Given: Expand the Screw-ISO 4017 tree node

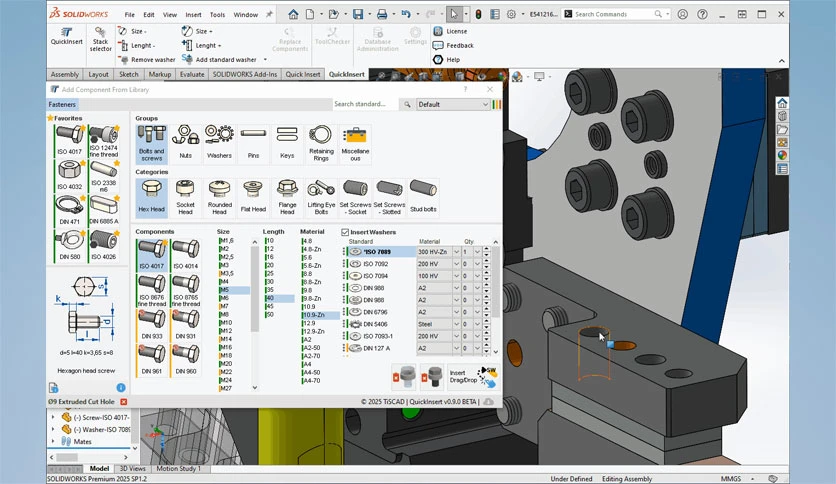Looking at the screenshot, I should click(53, 417).
